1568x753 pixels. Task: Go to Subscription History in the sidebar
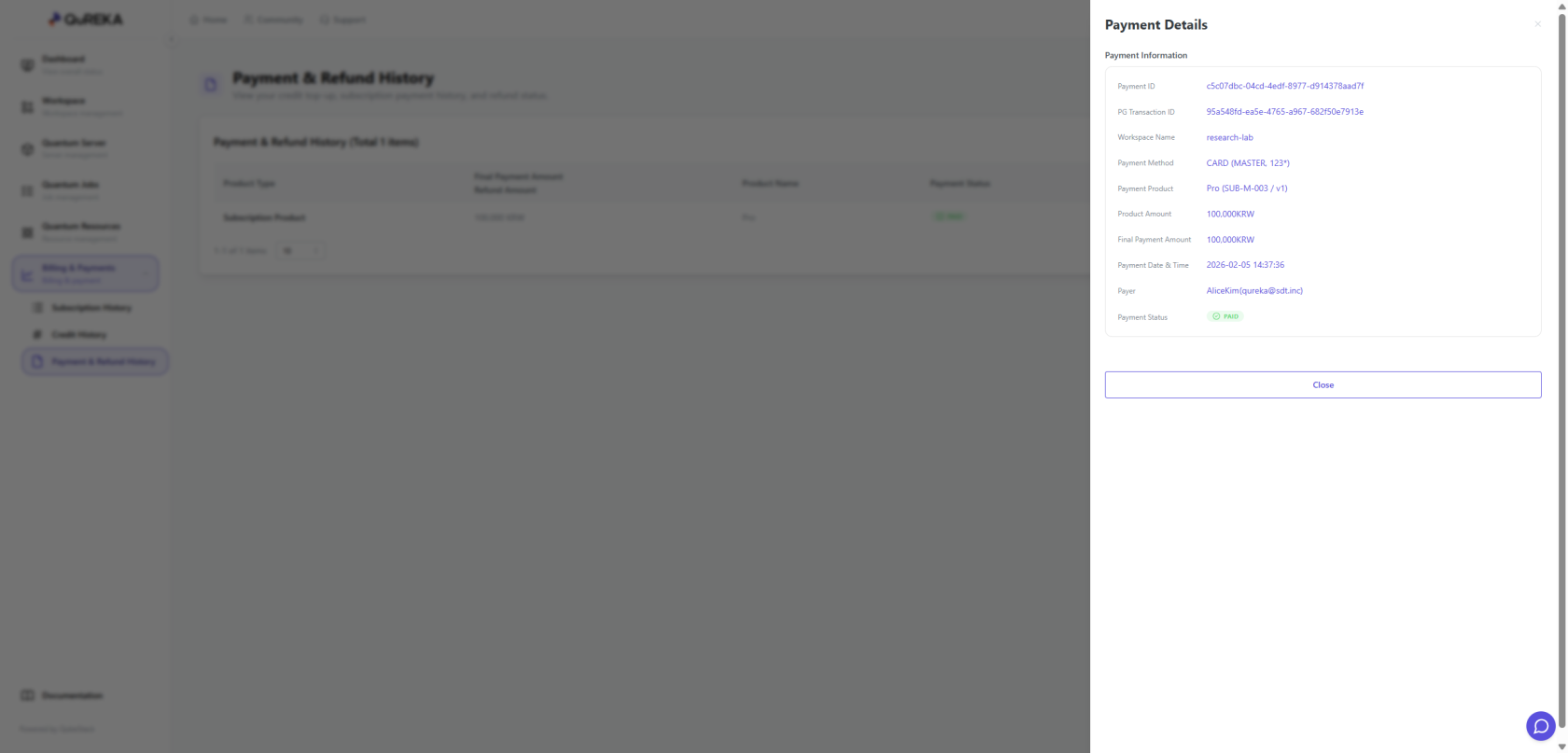click(91, 308)
